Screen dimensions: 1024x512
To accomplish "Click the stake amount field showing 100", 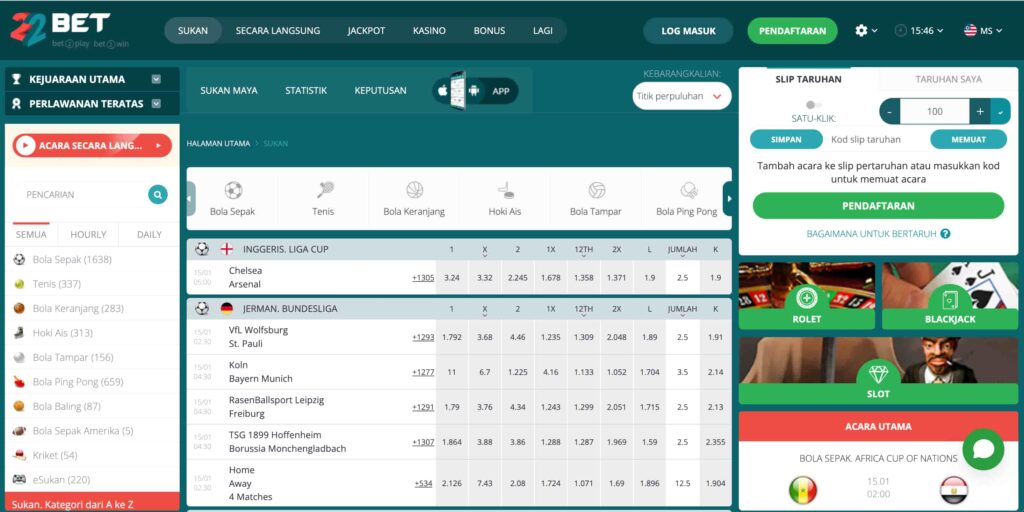I will (935, 112).
